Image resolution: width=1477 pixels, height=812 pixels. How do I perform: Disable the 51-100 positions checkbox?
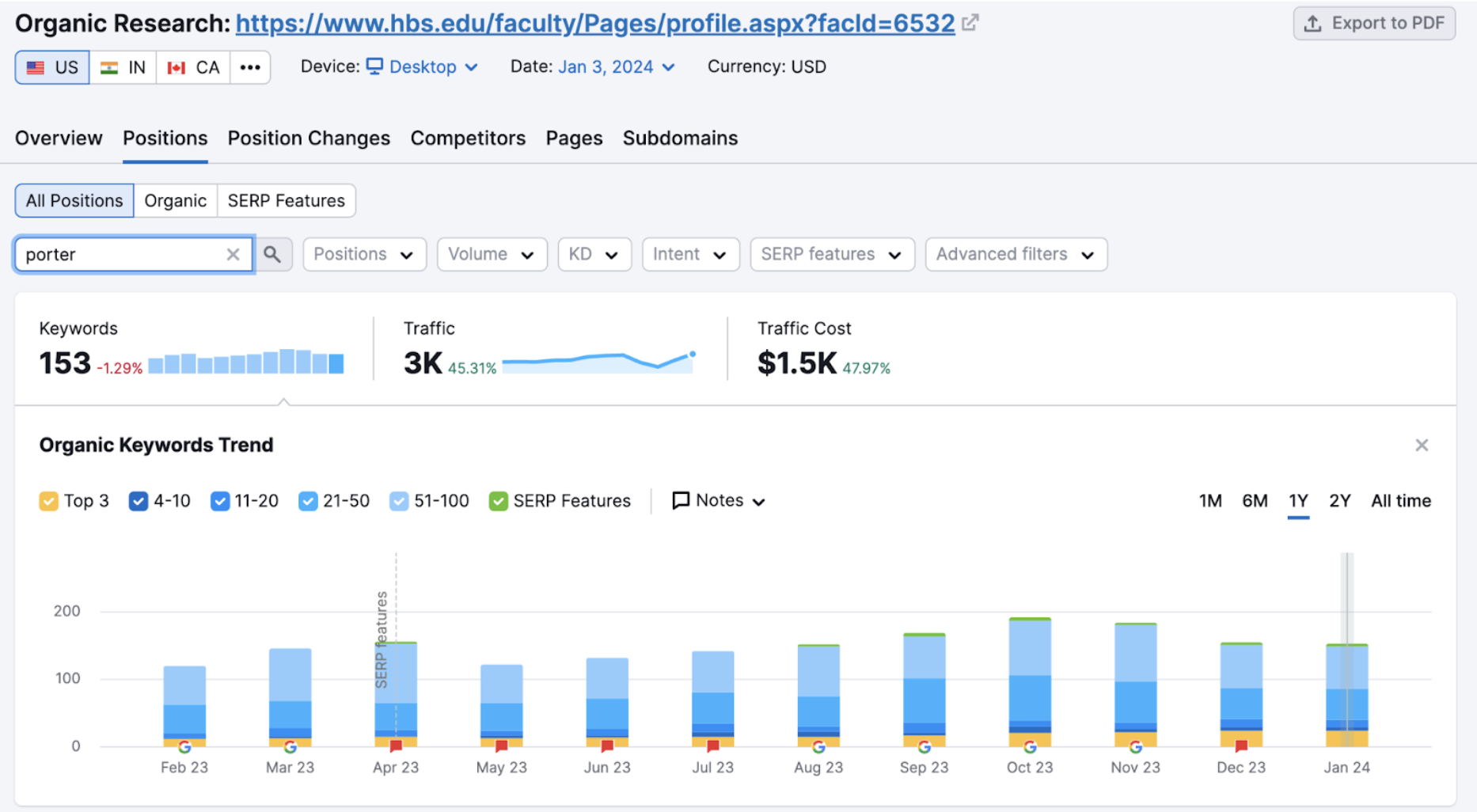pos(399,500)
